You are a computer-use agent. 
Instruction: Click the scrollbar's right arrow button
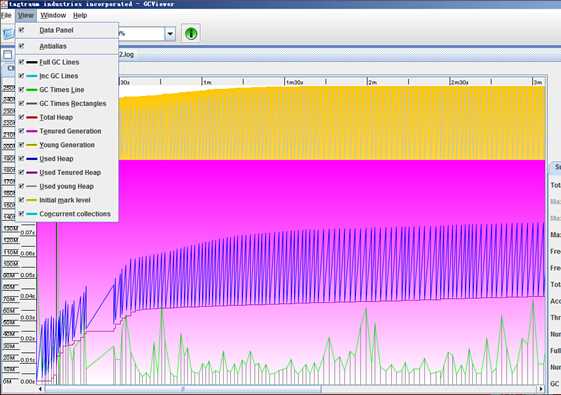[x=541, y=389]
